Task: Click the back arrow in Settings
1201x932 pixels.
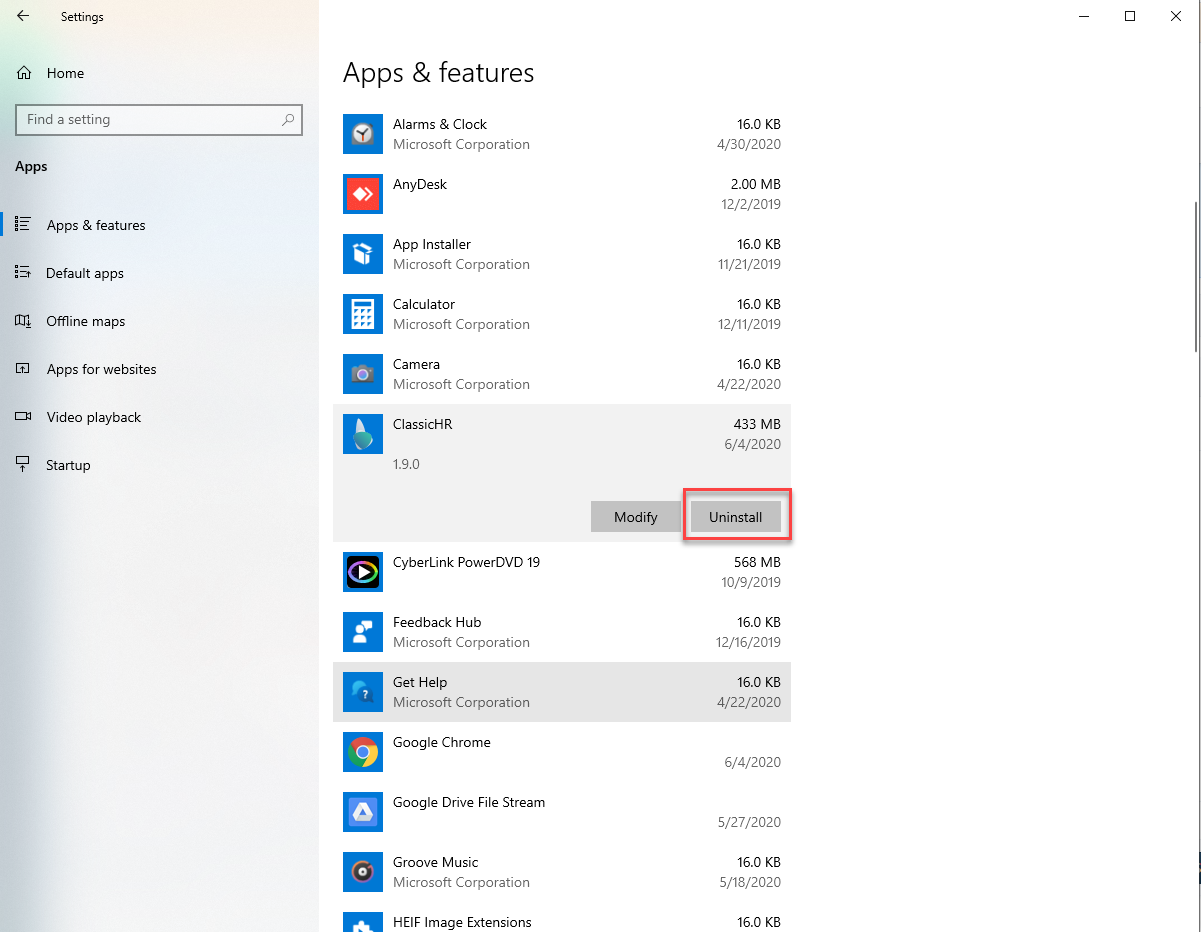Action: tap(23, 16)
